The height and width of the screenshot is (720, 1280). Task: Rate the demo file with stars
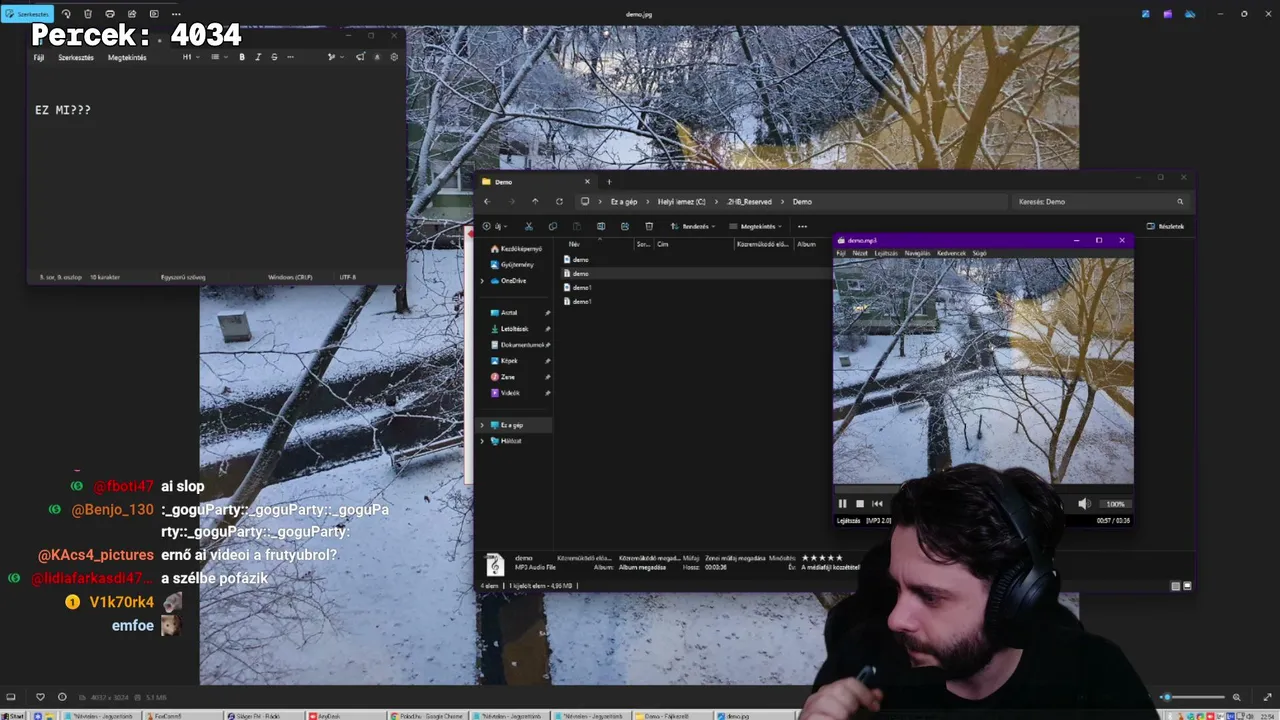point(823,558)
